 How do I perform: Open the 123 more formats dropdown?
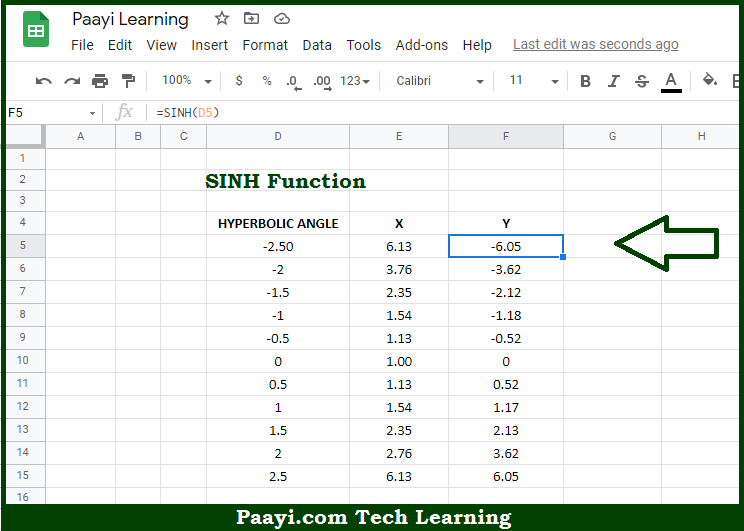tap(354, 81)
